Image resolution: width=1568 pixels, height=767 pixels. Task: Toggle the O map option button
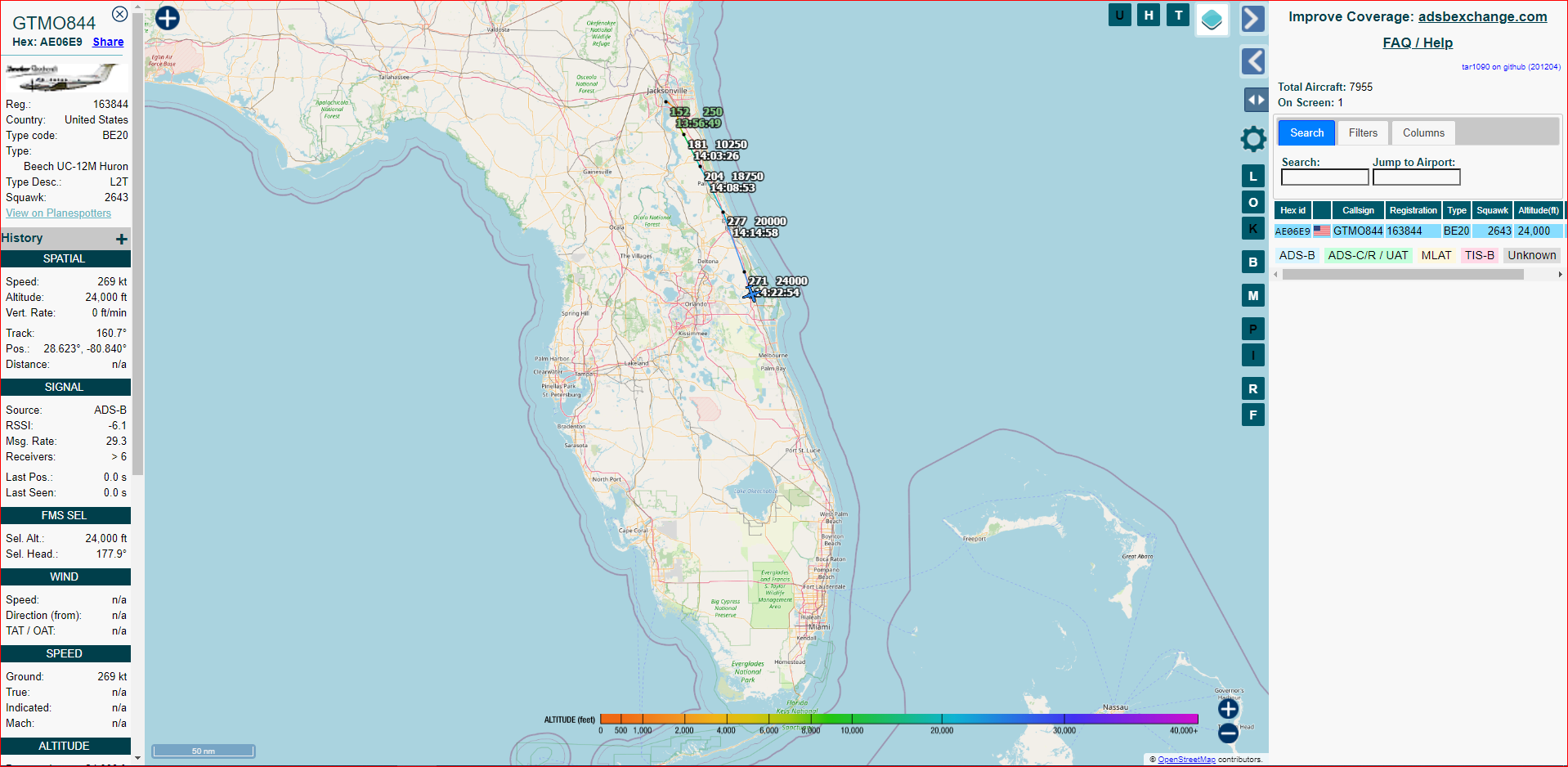1253,202
